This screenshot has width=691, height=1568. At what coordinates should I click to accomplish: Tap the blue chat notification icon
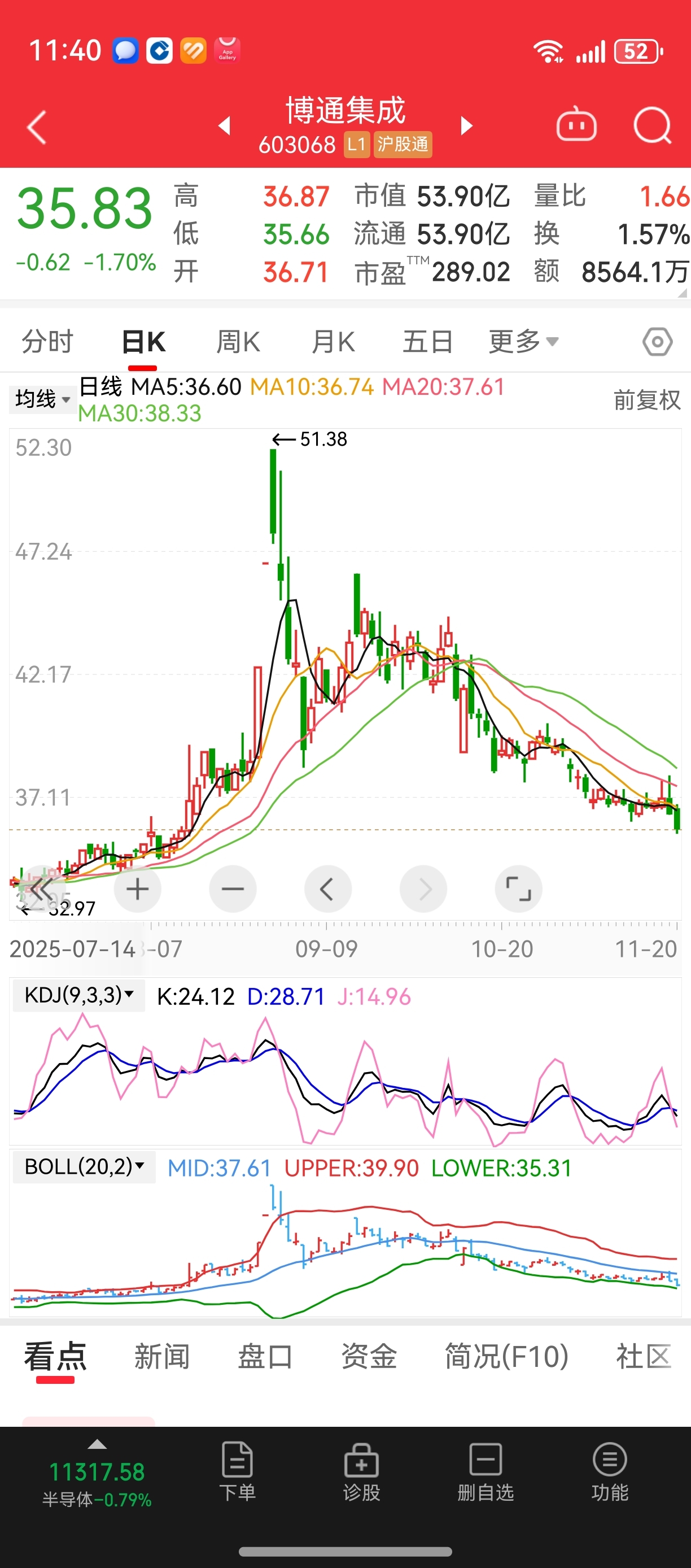tap(125, 50)
